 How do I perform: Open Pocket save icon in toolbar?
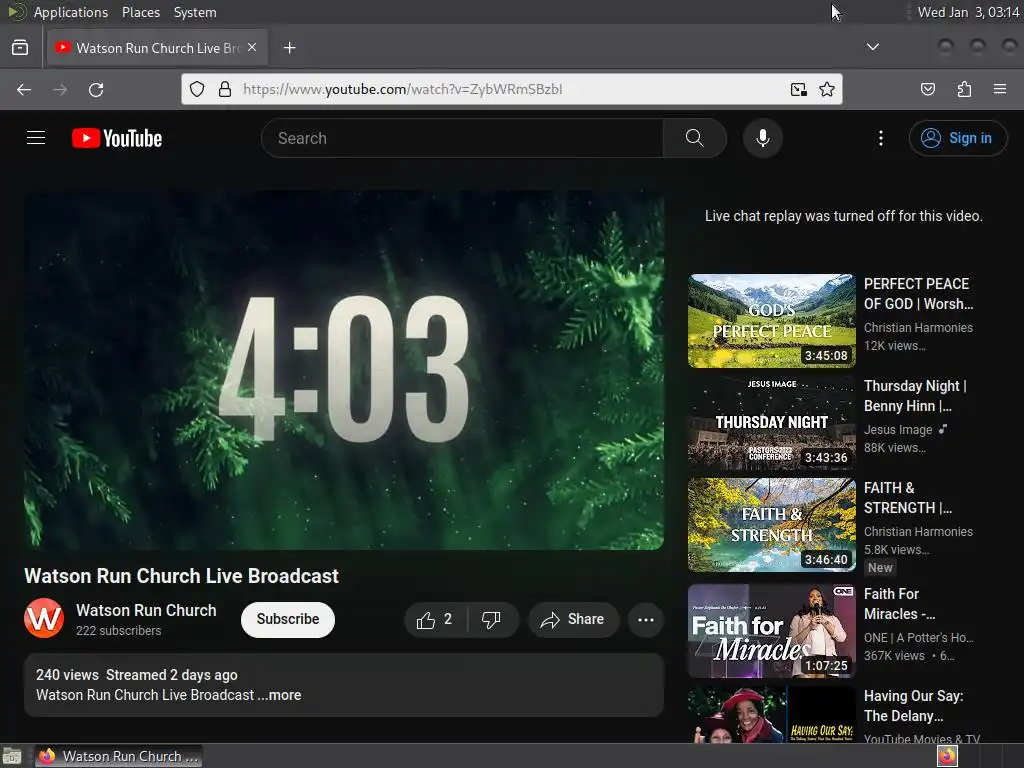(x=927, y=89)
